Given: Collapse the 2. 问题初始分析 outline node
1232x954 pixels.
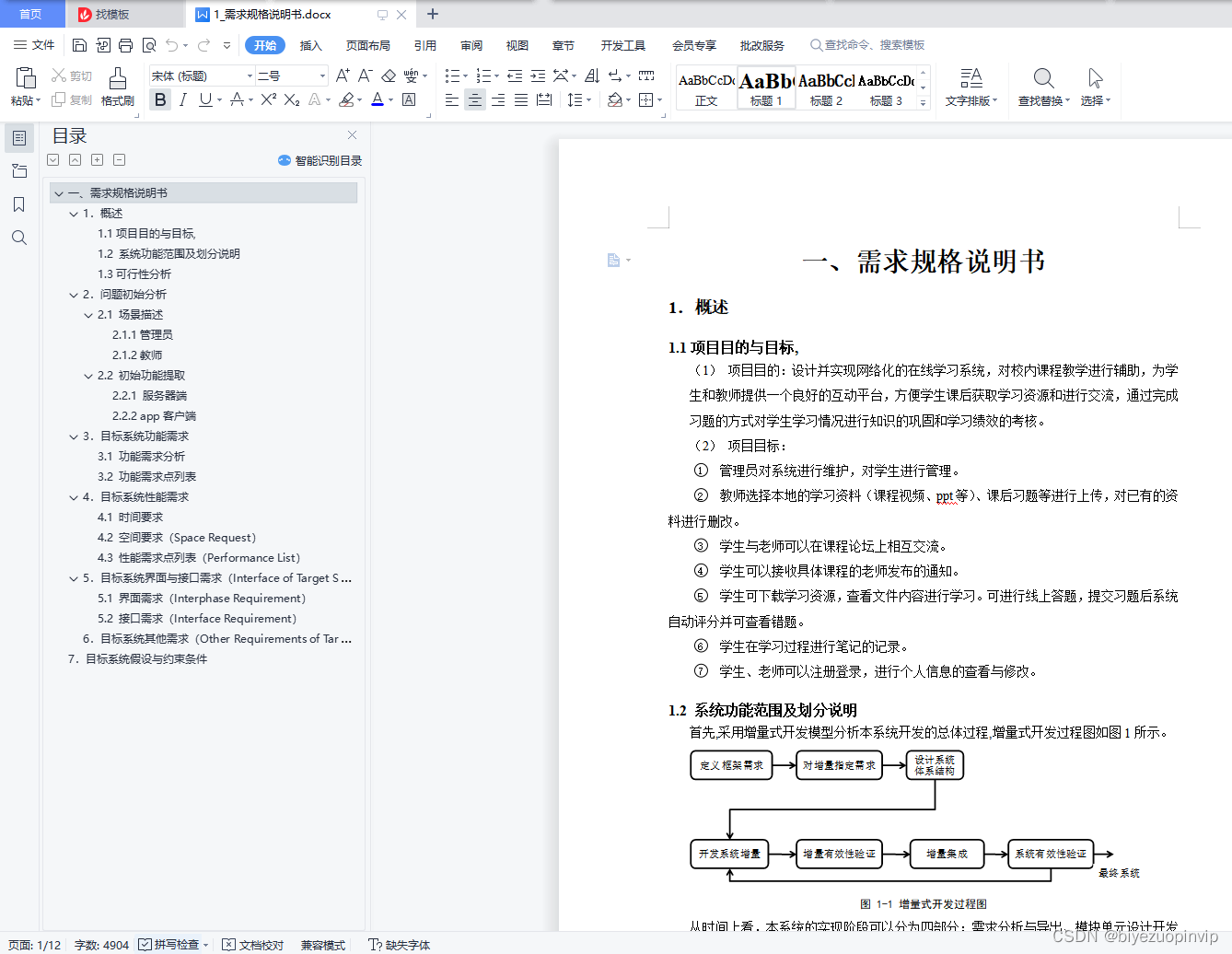Looking at the screenshot, I should (x=74, y=295).
